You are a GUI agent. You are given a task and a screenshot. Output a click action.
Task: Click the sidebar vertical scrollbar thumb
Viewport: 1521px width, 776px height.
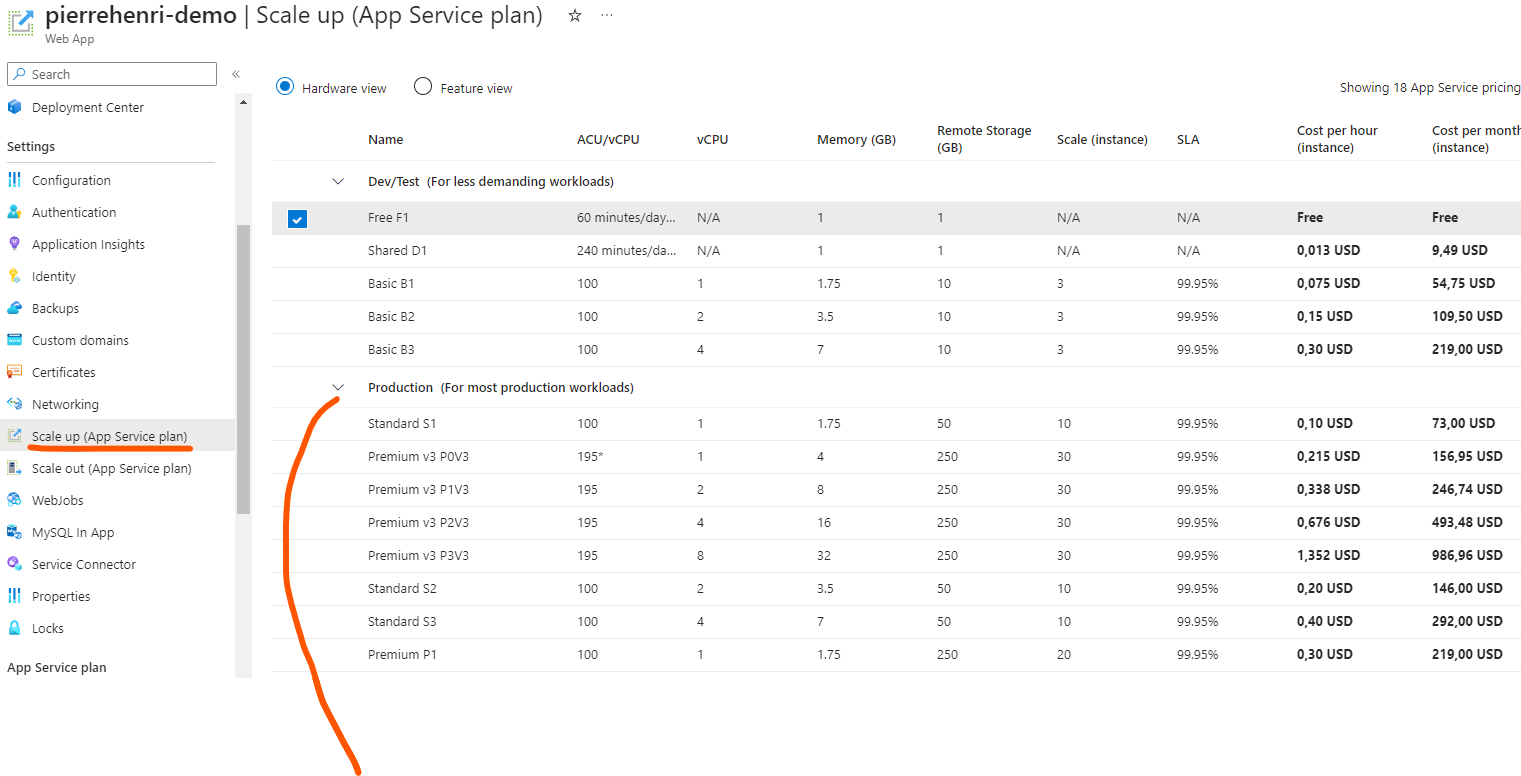point(243,370)
